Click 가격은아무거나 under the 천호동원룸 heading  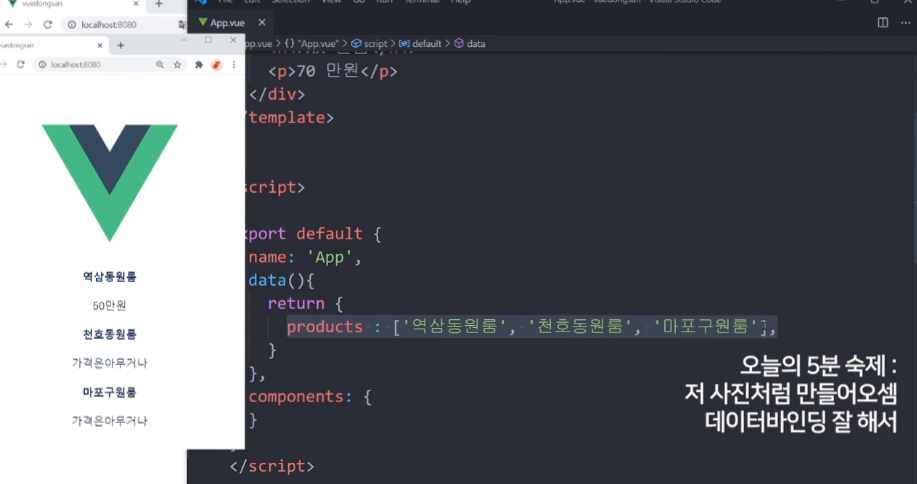click(x=109, y=363)
